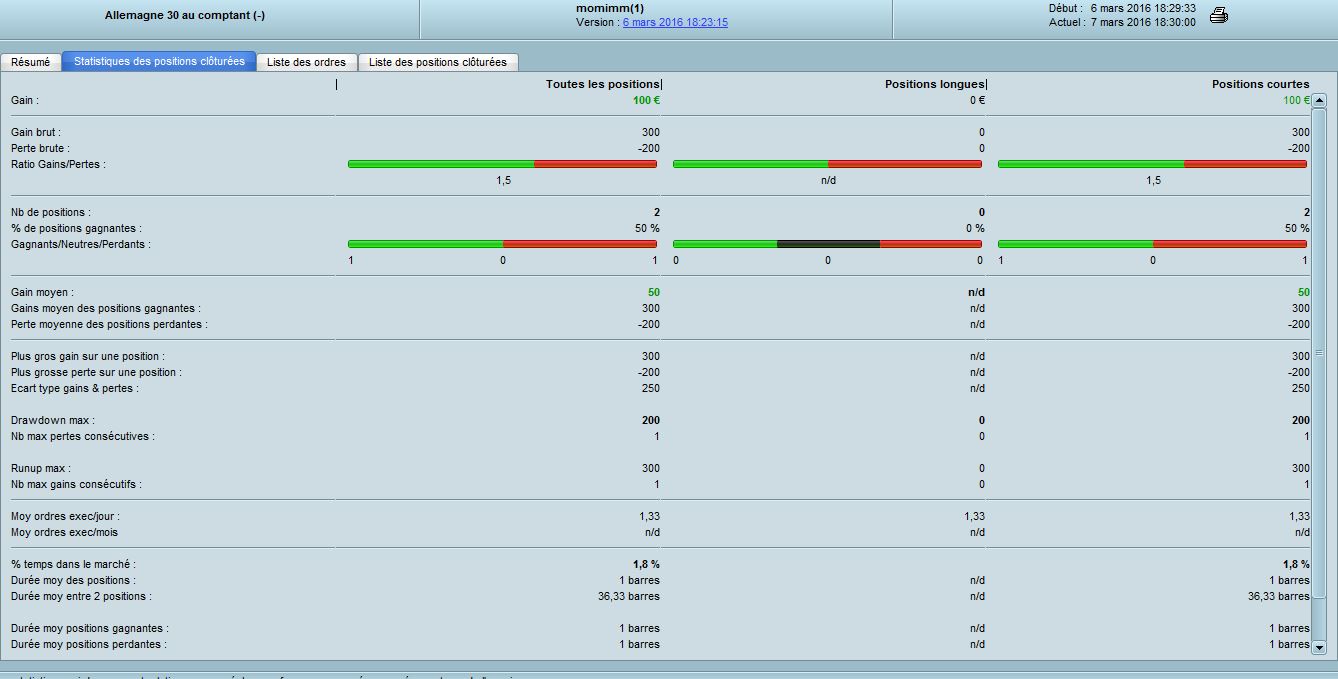Click Ratio Gains/Pertes bar under Positions longues

(827, 164)
